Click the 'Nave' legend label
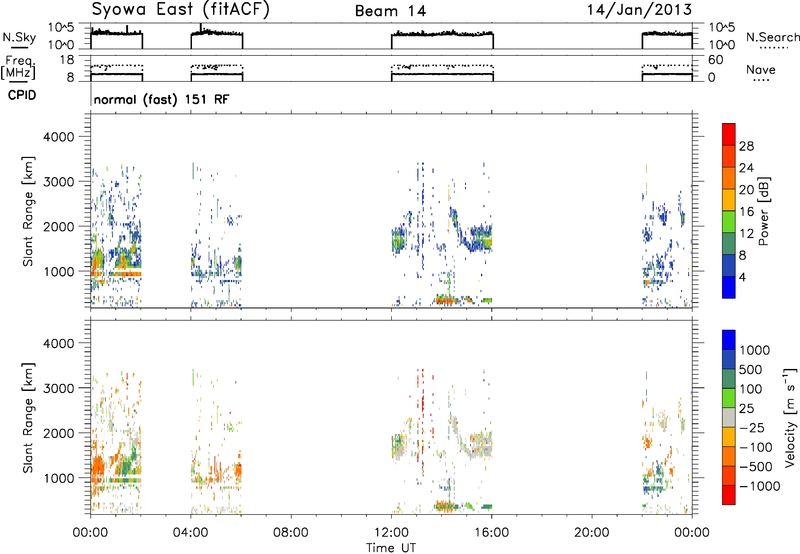 (761, 70)
